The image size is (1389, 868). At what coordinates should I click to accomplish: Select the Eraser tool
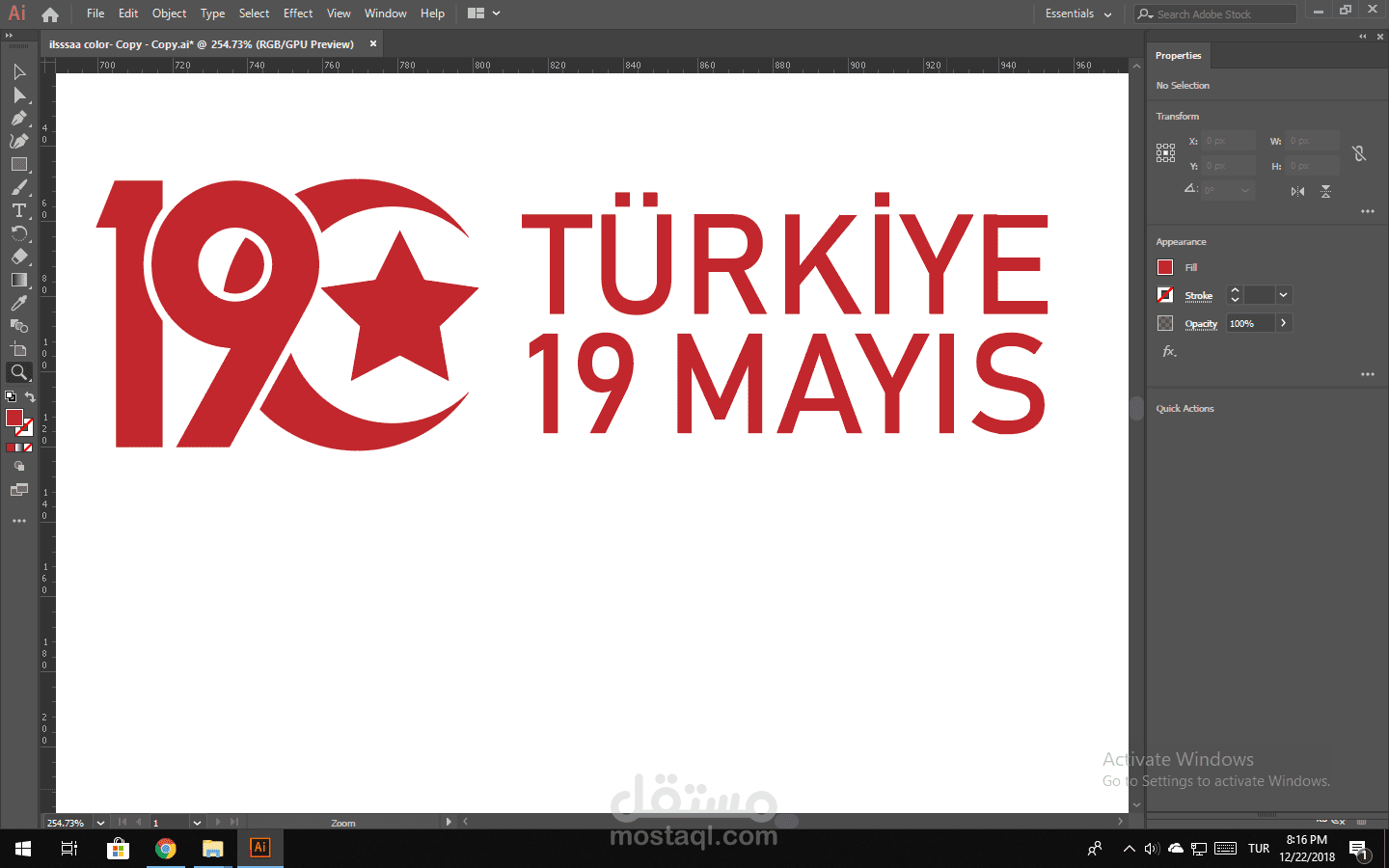pyautogui.click(x=19, y=258)
